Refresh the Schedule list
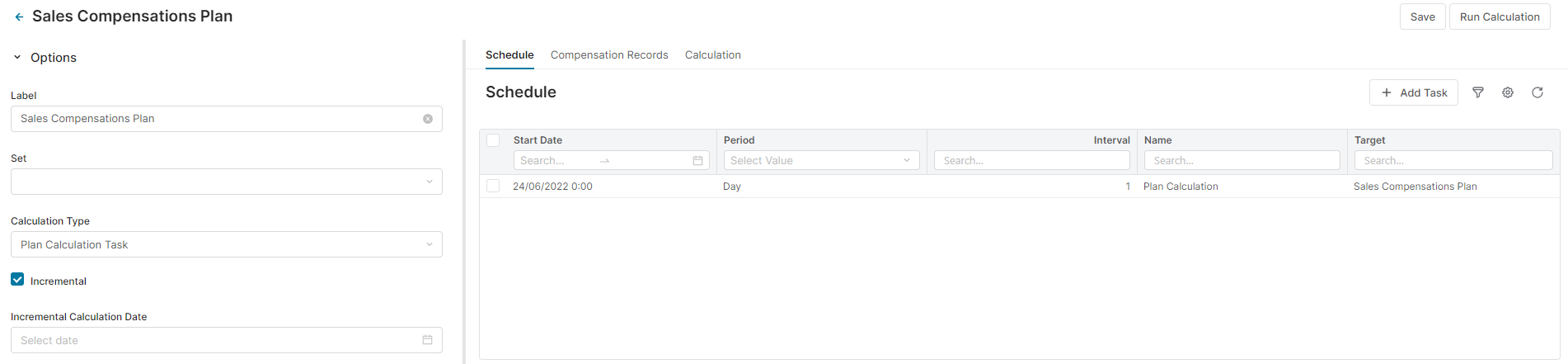The height and width of the screenshot is (364, 1568). click(x=1537, y=92)
